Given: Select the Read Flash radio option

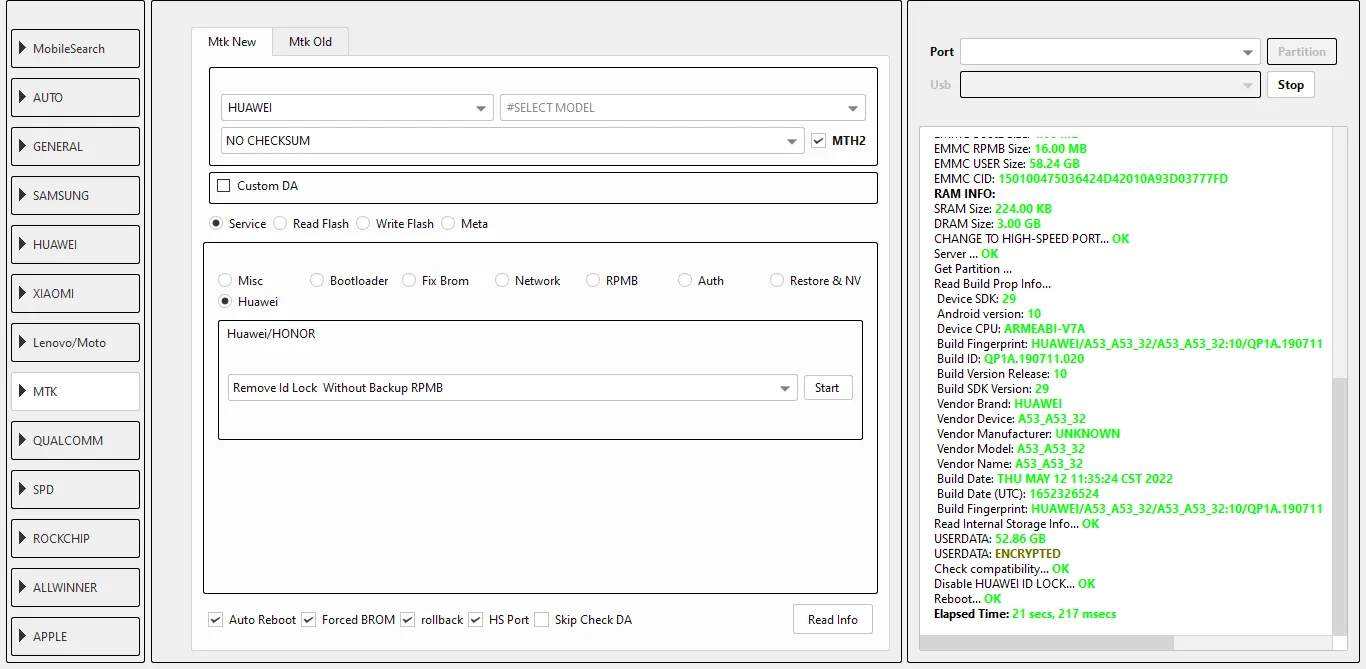Looking at the screenshot, I should 281,224.
